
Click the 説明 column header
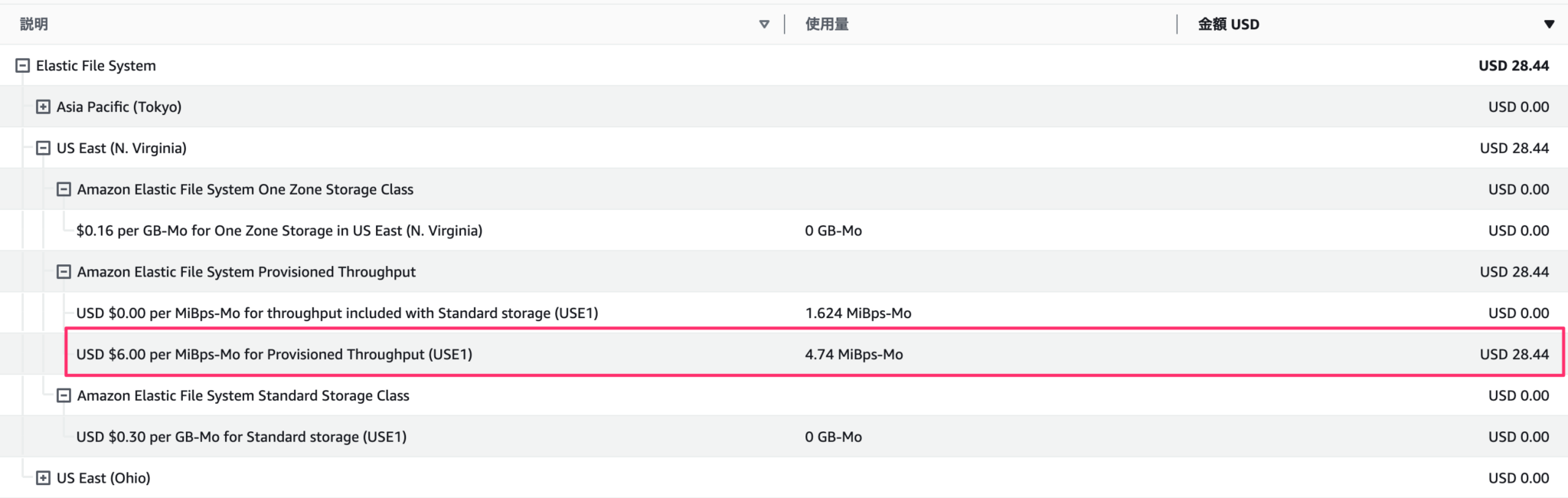33,24
